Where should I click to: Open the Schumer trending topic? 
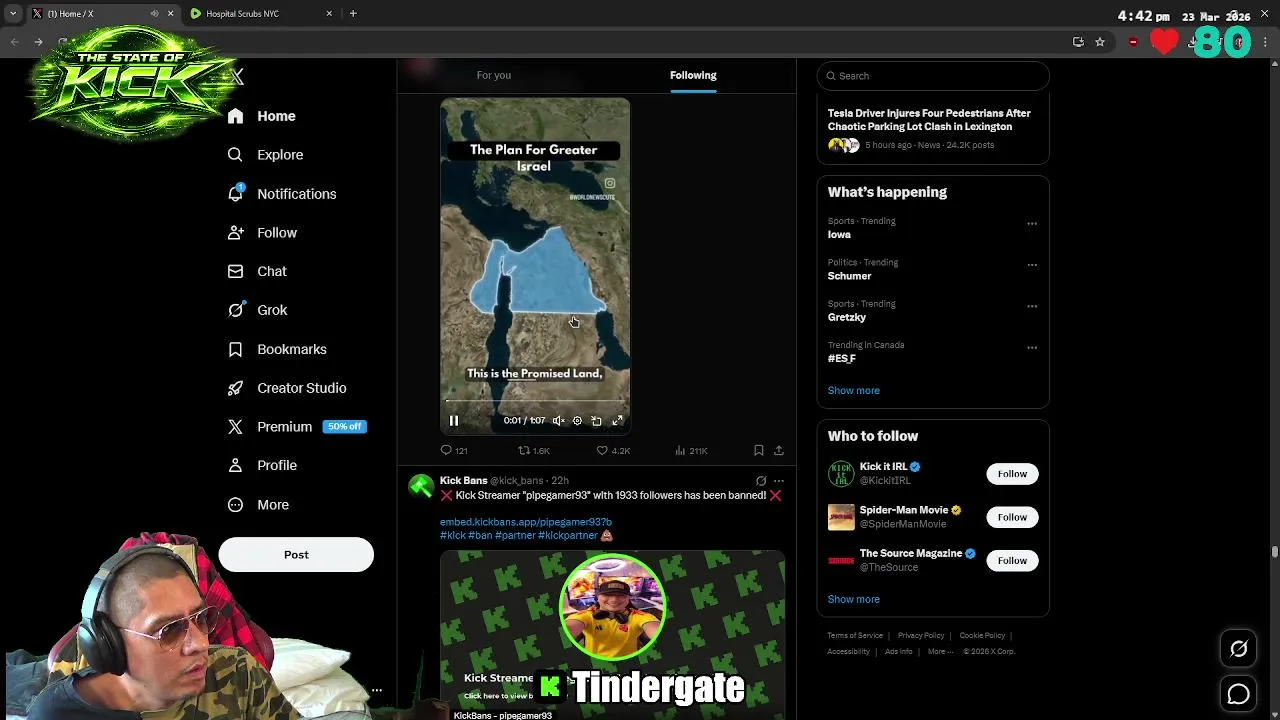[849, 276]
